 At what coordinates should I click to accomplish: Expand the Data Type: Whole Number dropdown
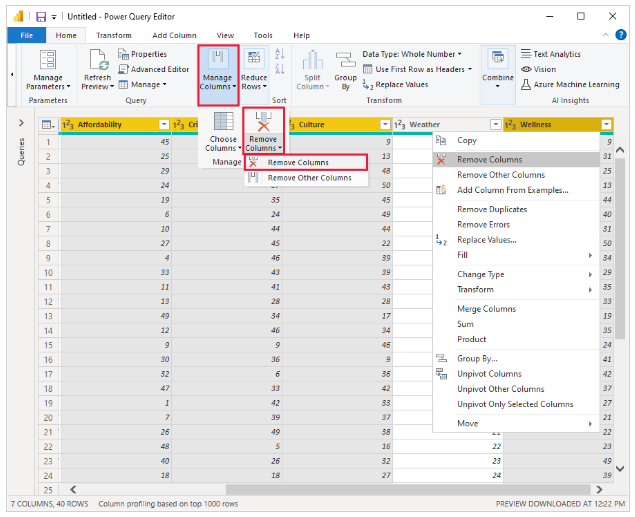411,54
